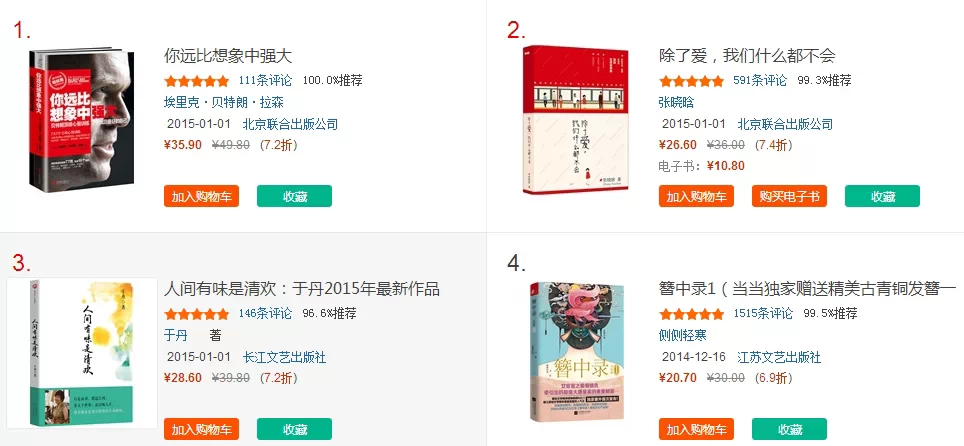This screenshot has width=964, height=446.
Task: Open publisher link 长江文艺出版社
Action: 284,357
